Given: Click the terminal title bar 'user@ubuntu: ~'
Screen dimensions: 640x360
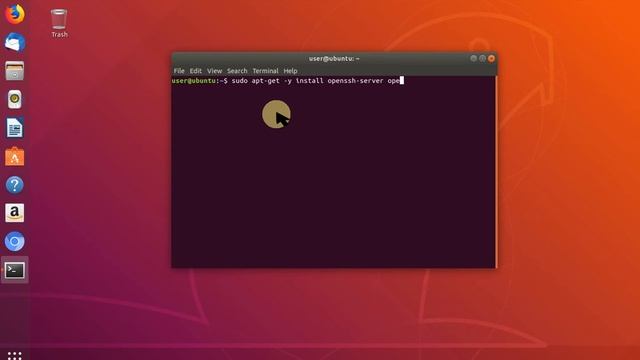Looking at the screenshot, I should point(334,59).
